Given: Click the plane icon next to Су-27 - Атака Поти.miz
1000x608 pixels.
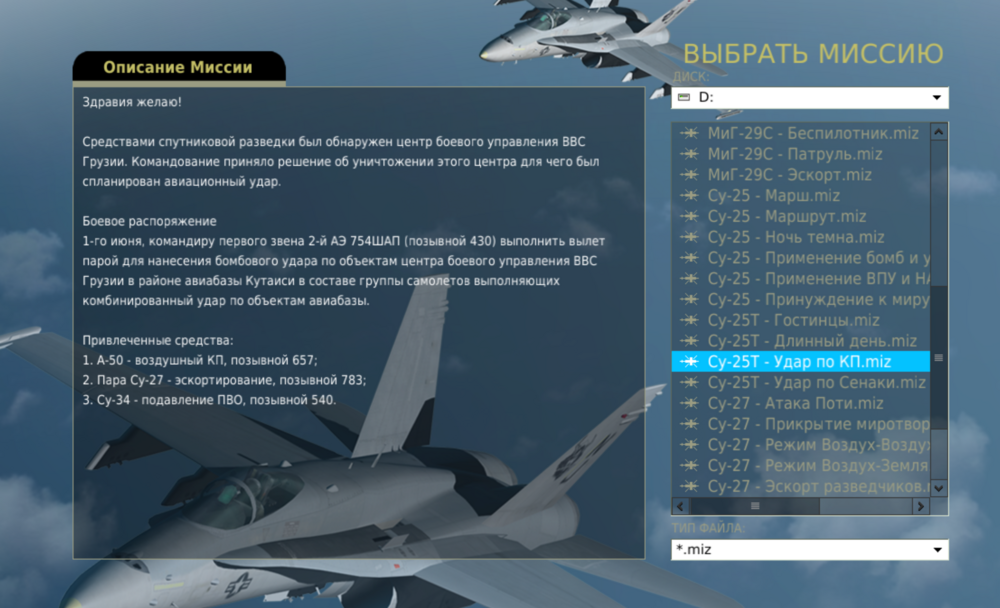Looking at the screenshot, I should (x=689, y=404).
